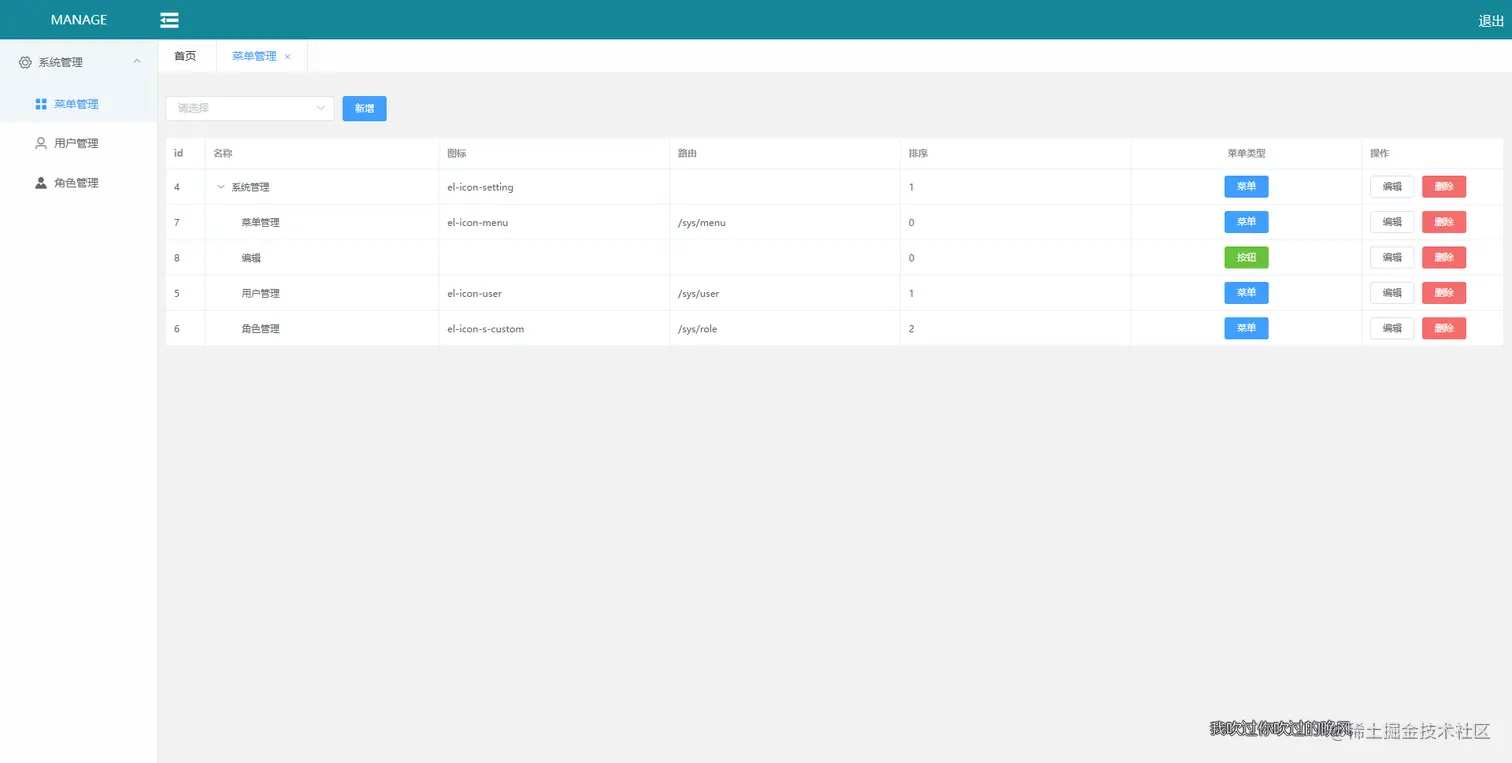This screenshot has width=1512, height=763.
Task: Open 角色管理 in the sidebar
Action: [79, 183]
